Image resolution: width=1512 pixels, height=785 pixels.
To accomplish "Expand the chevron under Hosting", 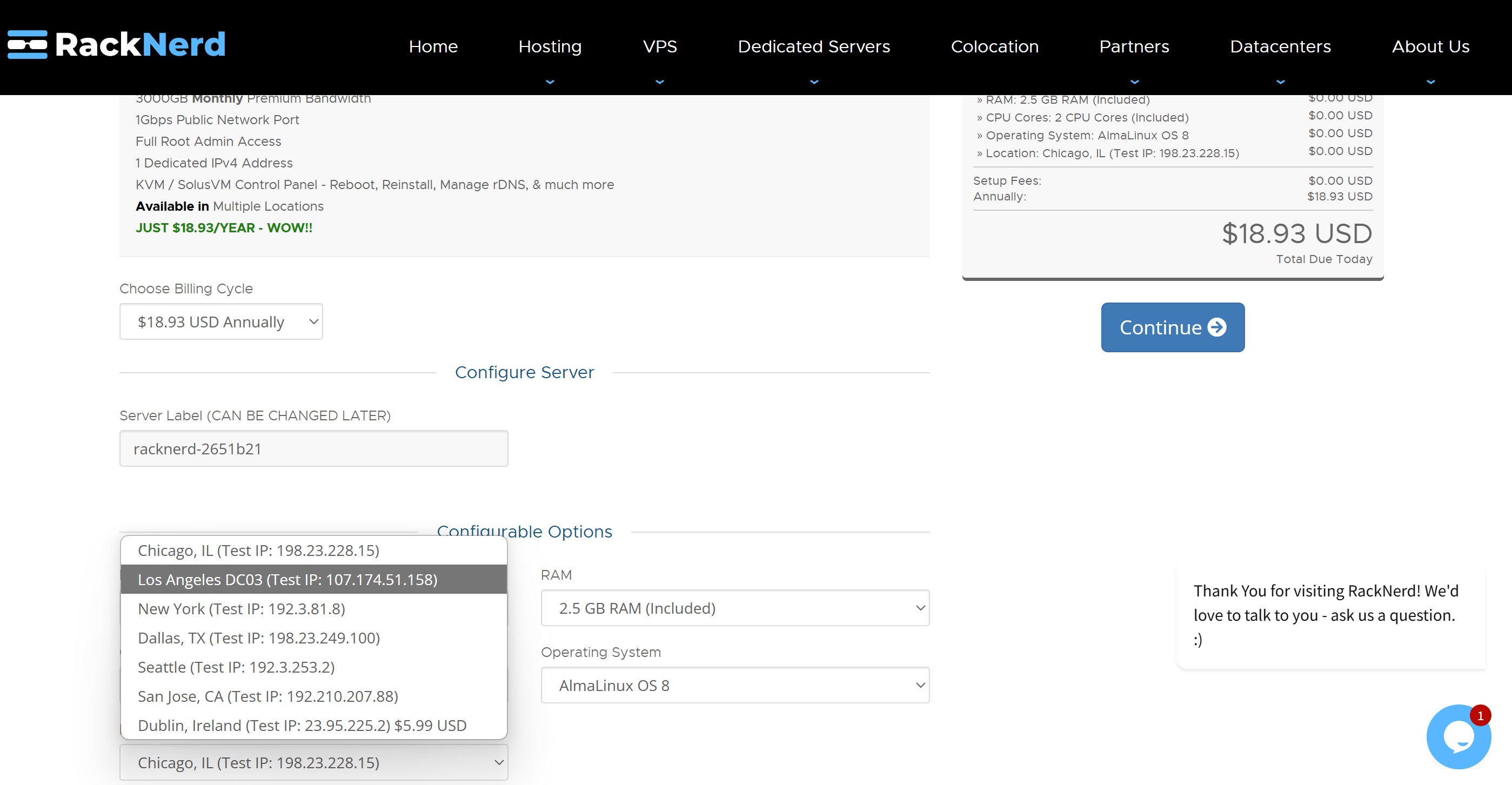I will (x=550, y=82).
